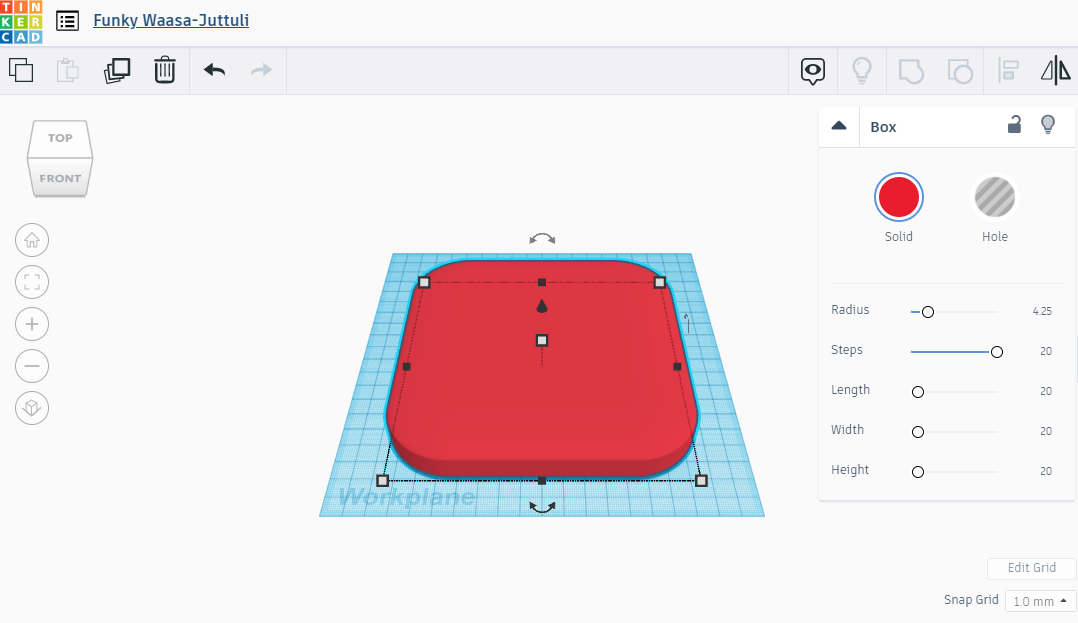Click the Radius slider handle

[927, 312]
